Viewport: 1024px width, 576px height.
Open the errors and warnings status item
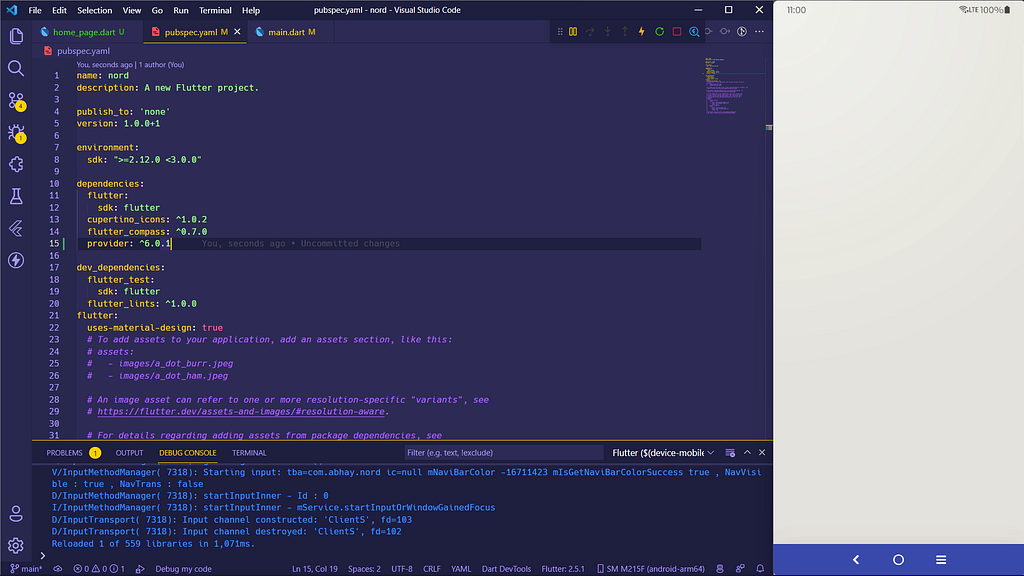click(99, 569)
